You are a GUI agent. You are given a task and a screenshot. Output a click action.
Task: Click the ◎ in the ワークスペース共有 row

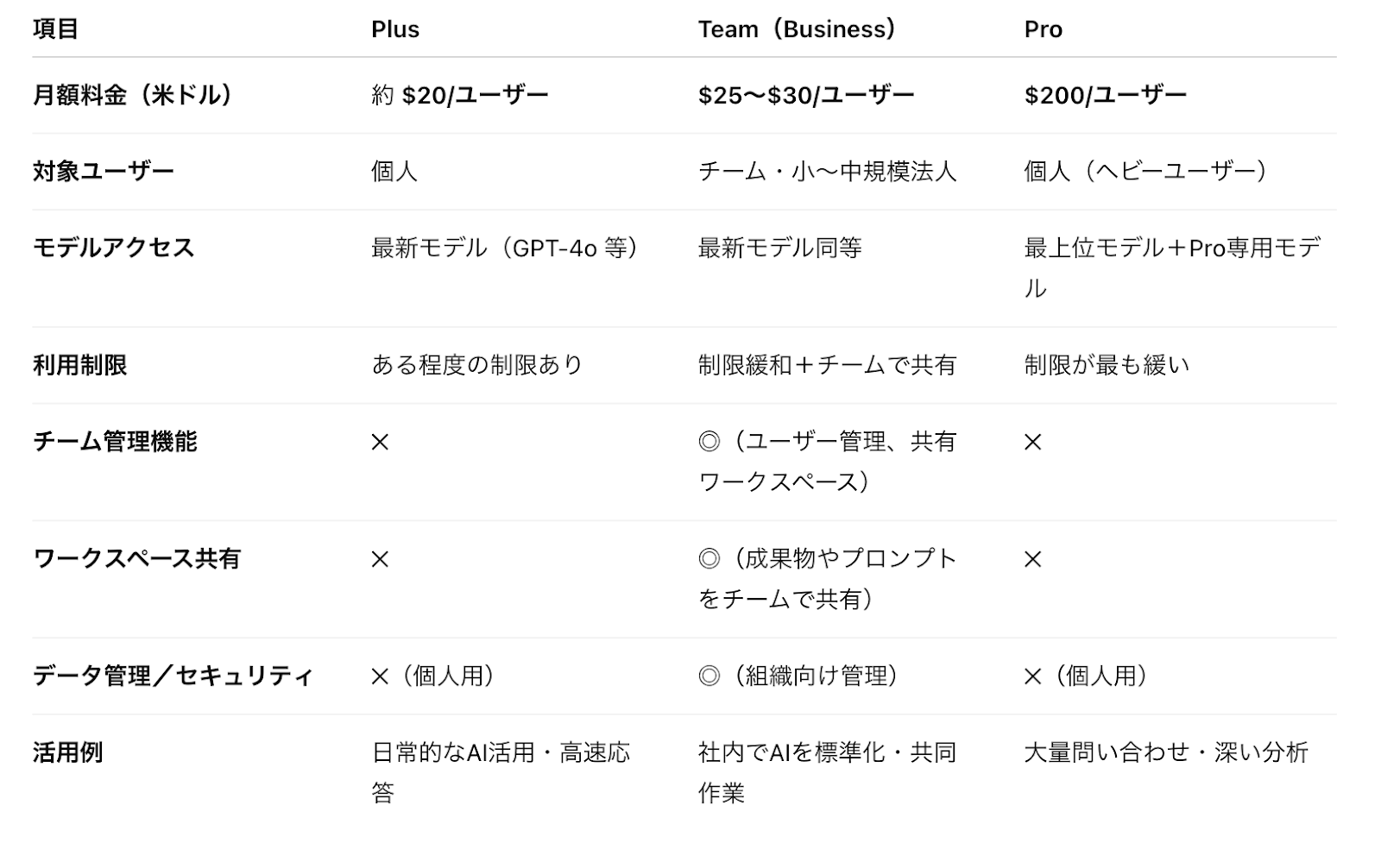pos(709,559)
